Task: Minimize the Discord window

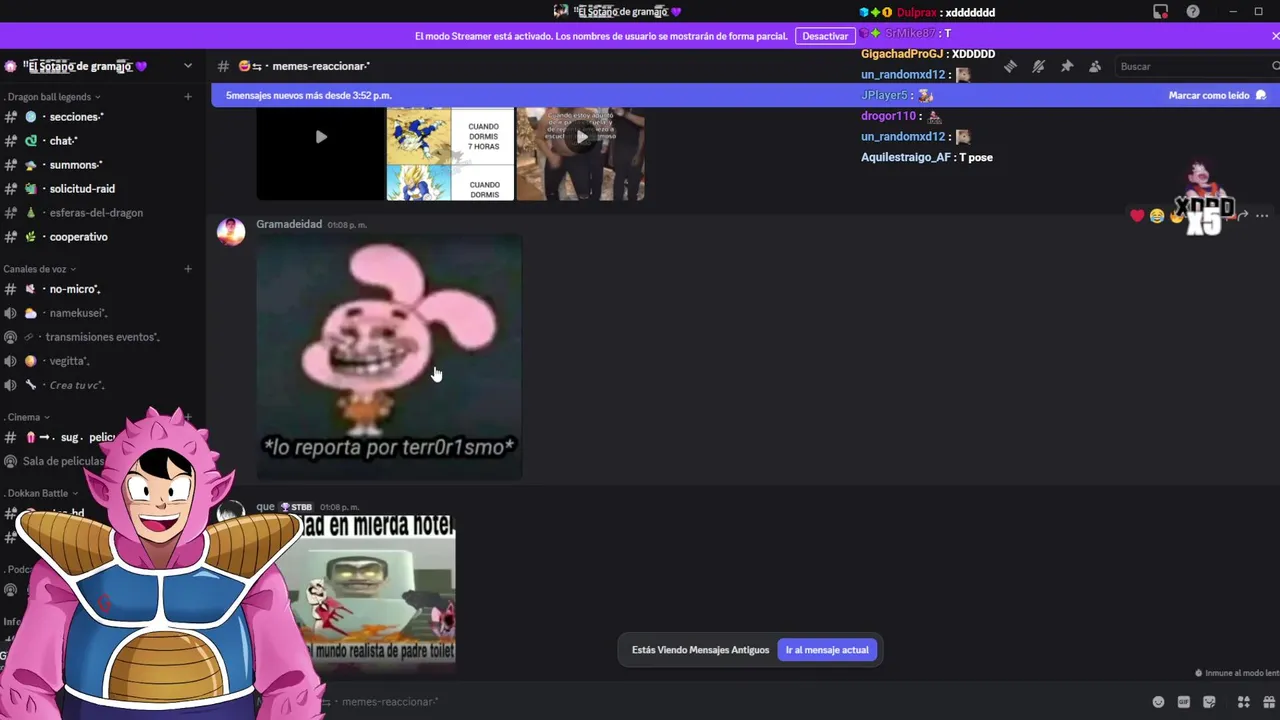Action: coord(1232,12)
